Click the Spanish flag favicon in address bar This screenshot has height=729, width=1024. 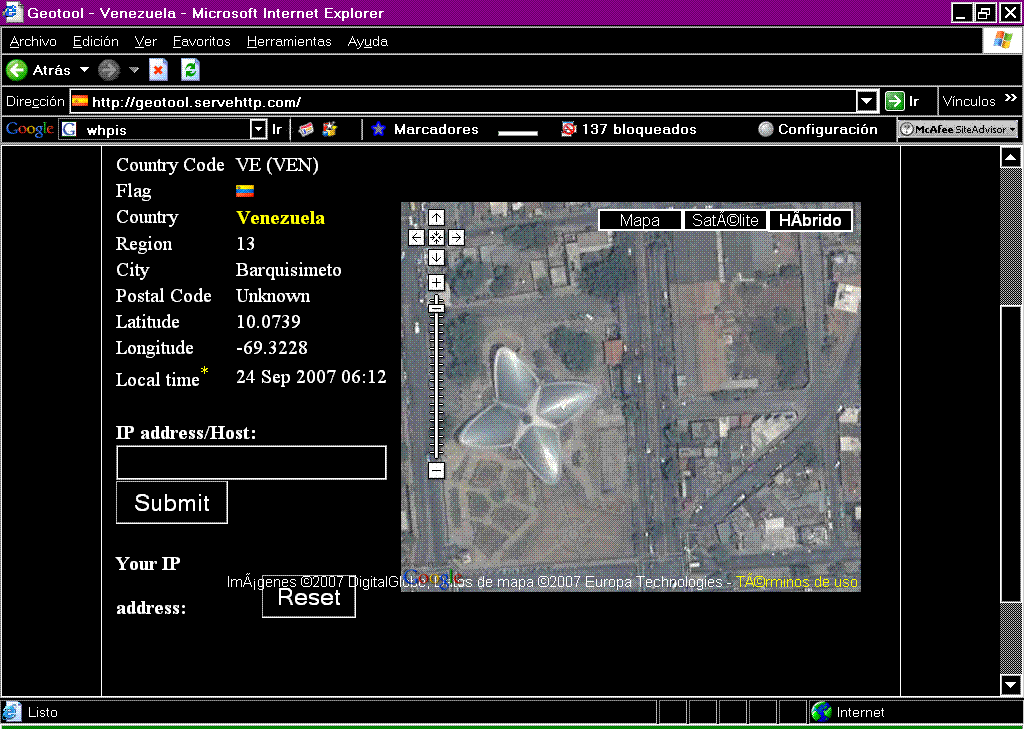[x=80, y=101]
